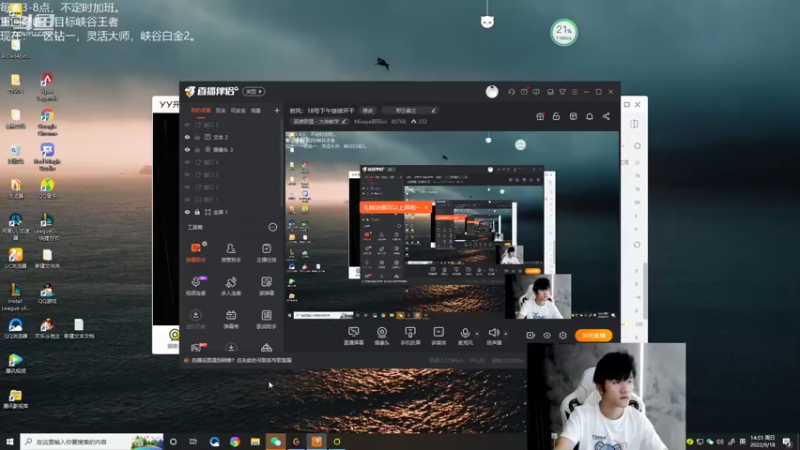Open the 弹幕秀 tool
The height and width of the screenshot is (450, 800).
coord(231,319)
